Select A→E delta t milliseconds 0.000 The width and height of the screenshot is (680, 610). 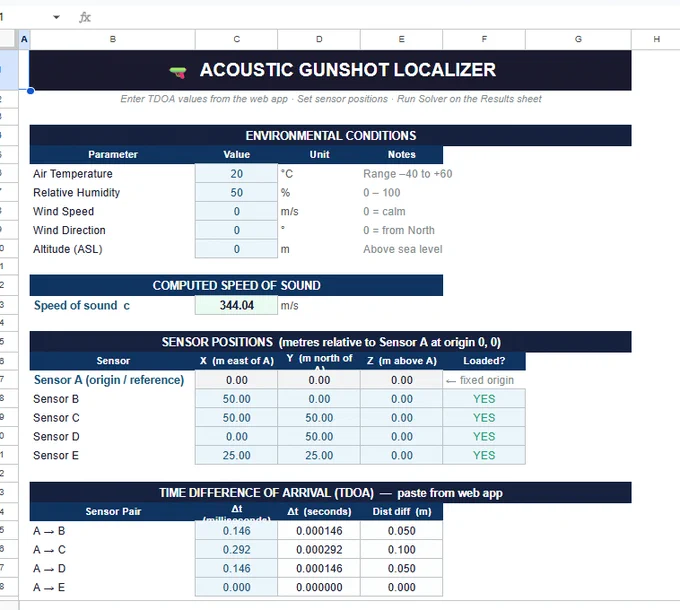236,587
